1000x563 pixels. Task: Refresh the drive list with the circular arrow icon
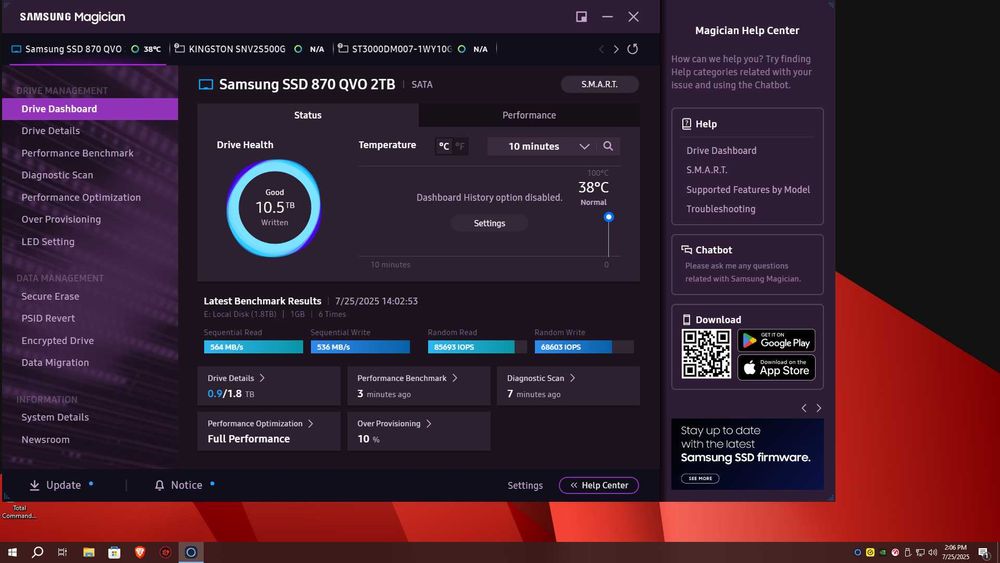tap(633, 49)
